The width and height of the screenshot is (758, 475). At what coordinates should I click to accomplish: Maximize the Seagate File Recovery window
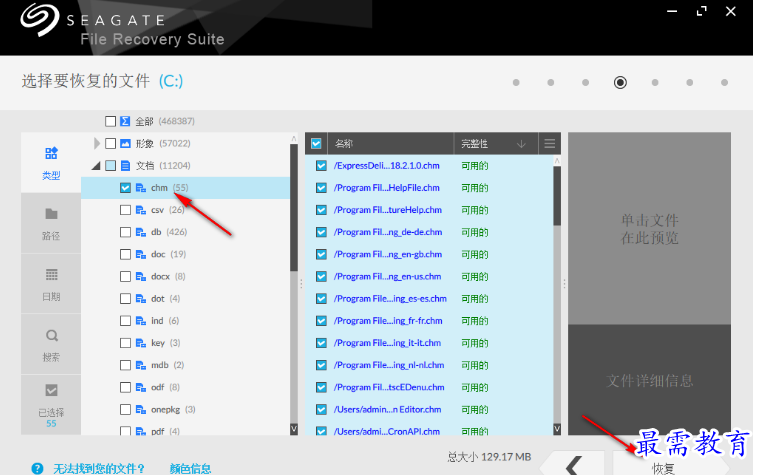pyautogui.click(x=701, y=11)
